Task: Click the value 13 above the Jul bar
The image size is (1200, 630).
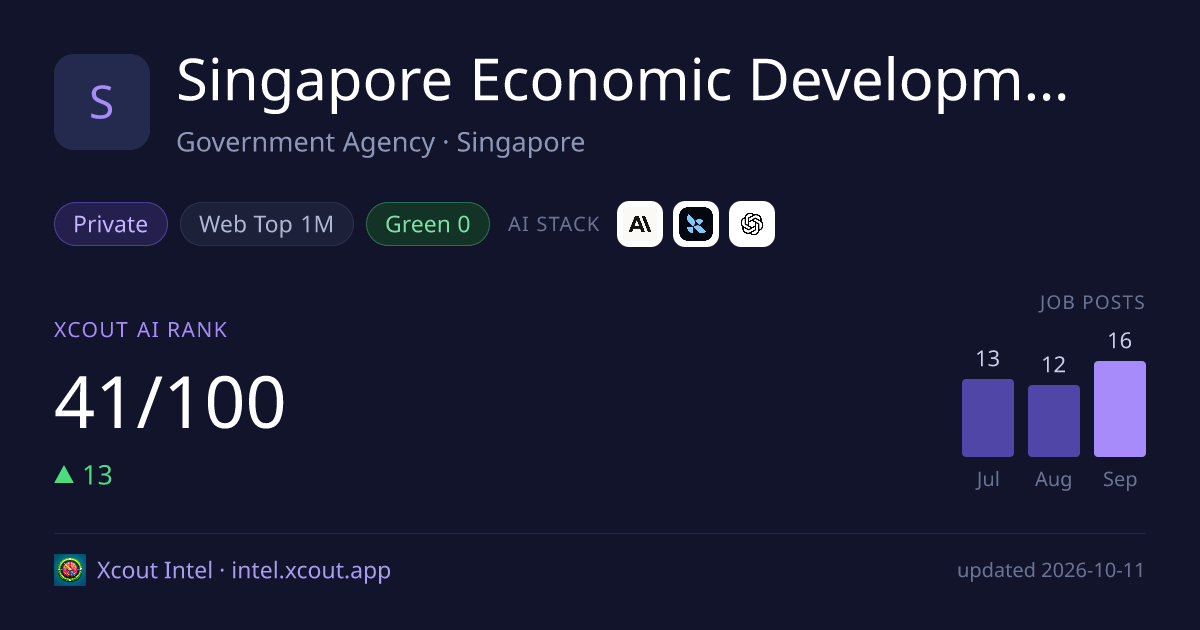Action: coord(988,359)
